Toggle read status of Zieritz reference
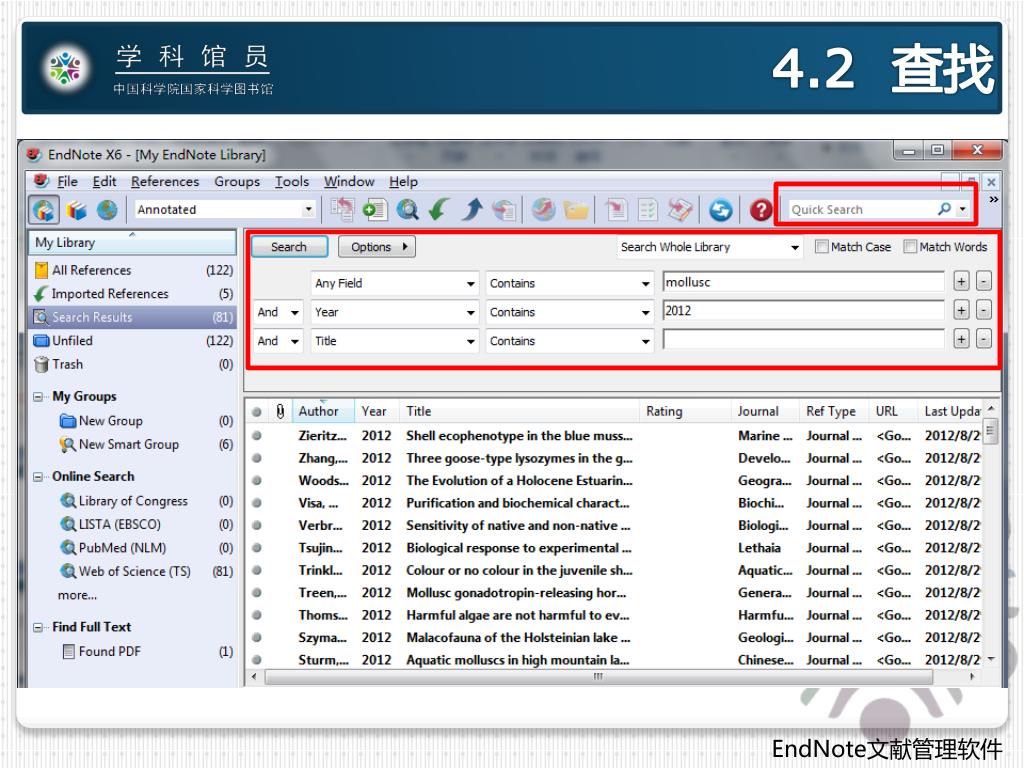 click(x=257, y=436)
